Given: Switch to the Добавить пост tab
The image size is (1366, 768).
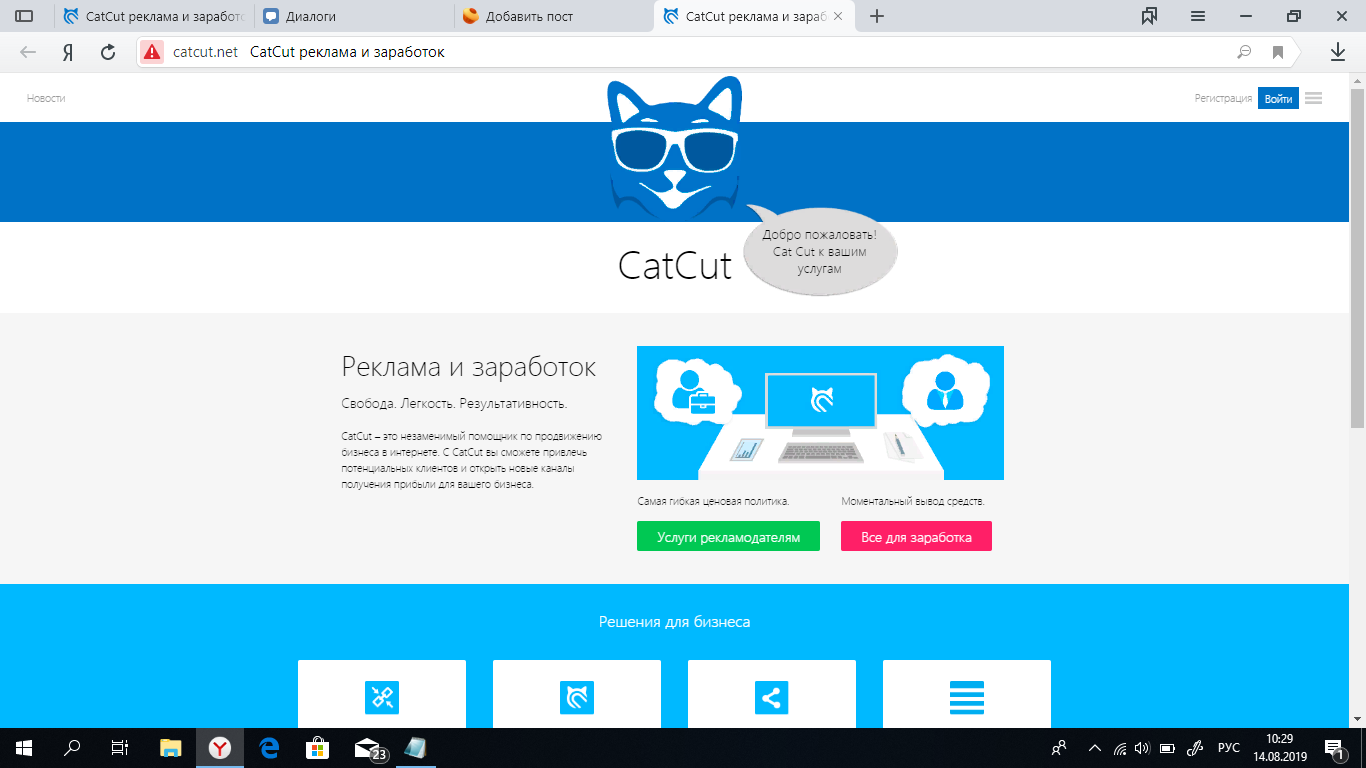Looking at the screenshot, I should point(554,16).
